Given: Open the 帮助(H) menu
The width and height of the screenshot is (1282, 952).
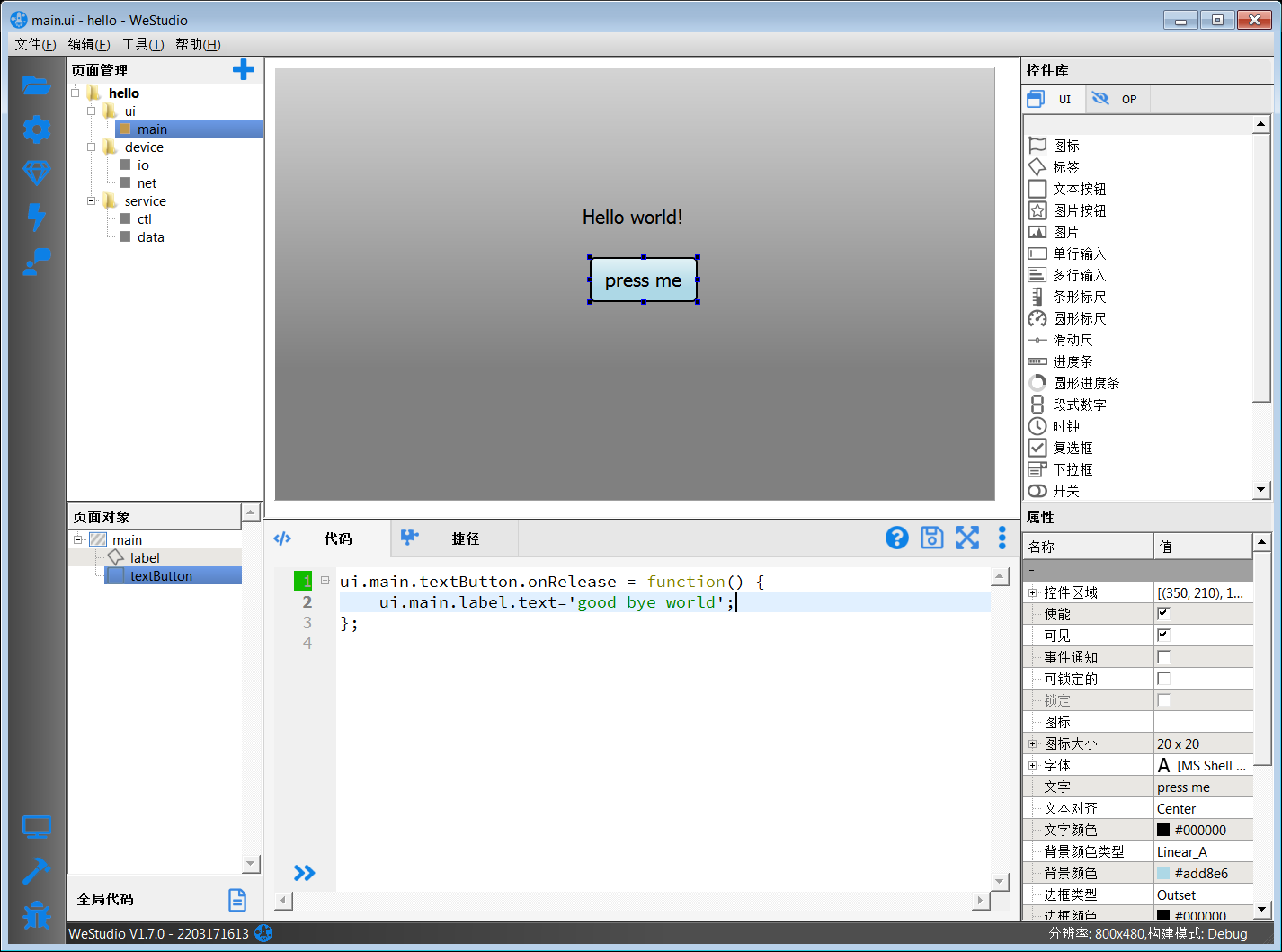Looking at the screenshot, I should (198, 44).
